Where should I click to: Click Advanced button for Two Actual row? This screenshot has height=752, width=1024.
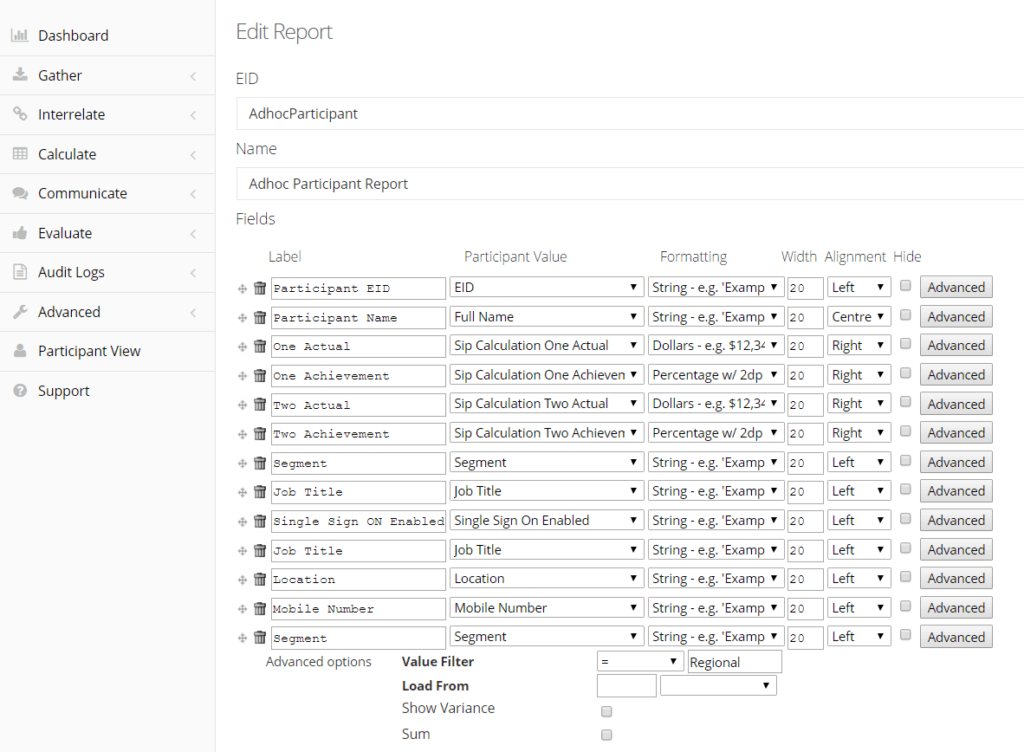click(956, 404)
